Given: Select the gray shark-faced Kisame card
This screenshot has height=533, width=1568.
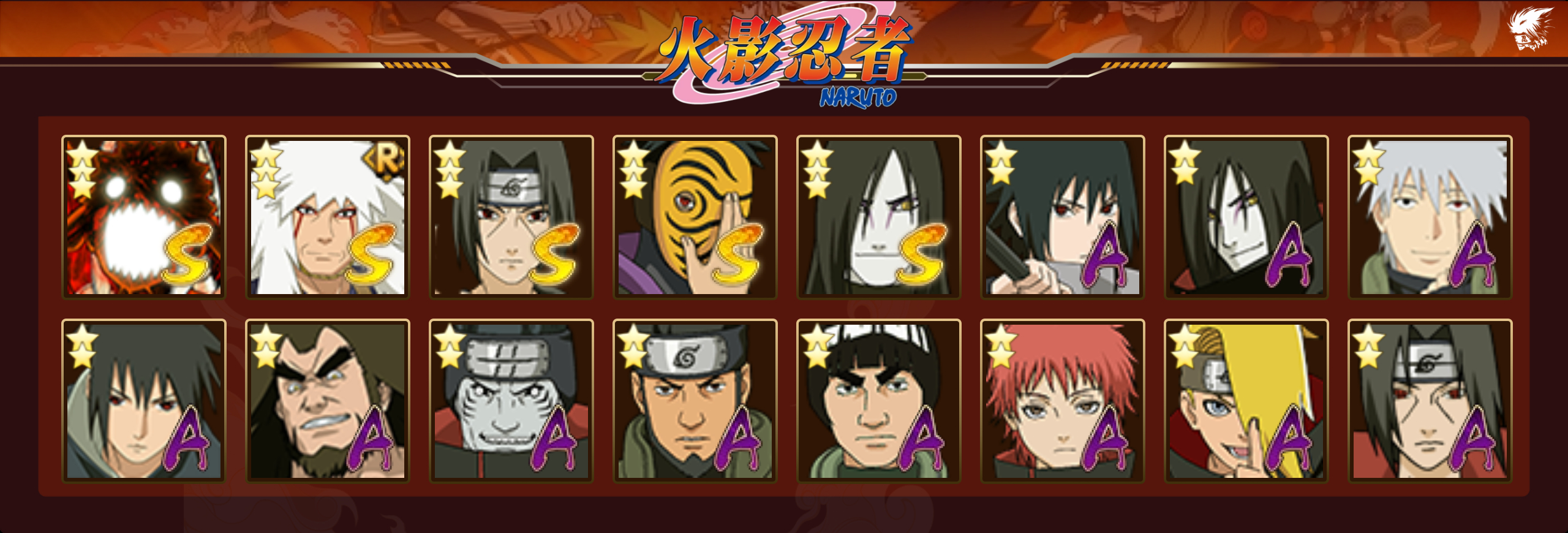Looking at the screenshot, I should click(511, 401).
